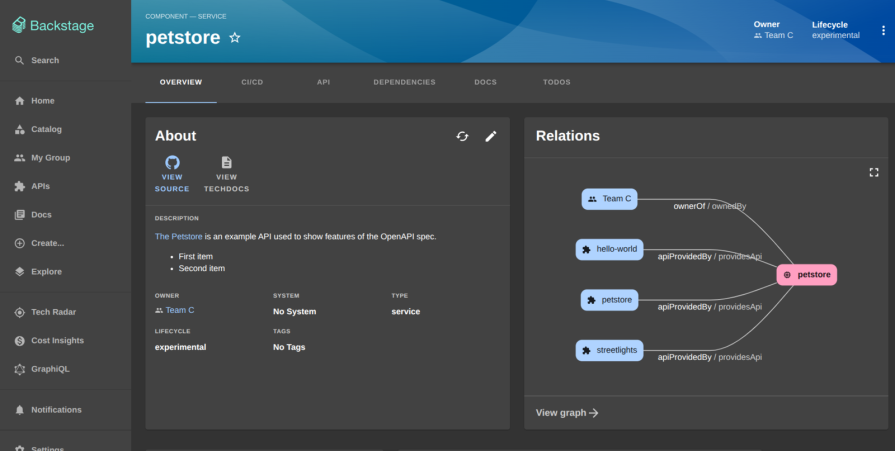Select hello-world node in graph

coord(610,249)
